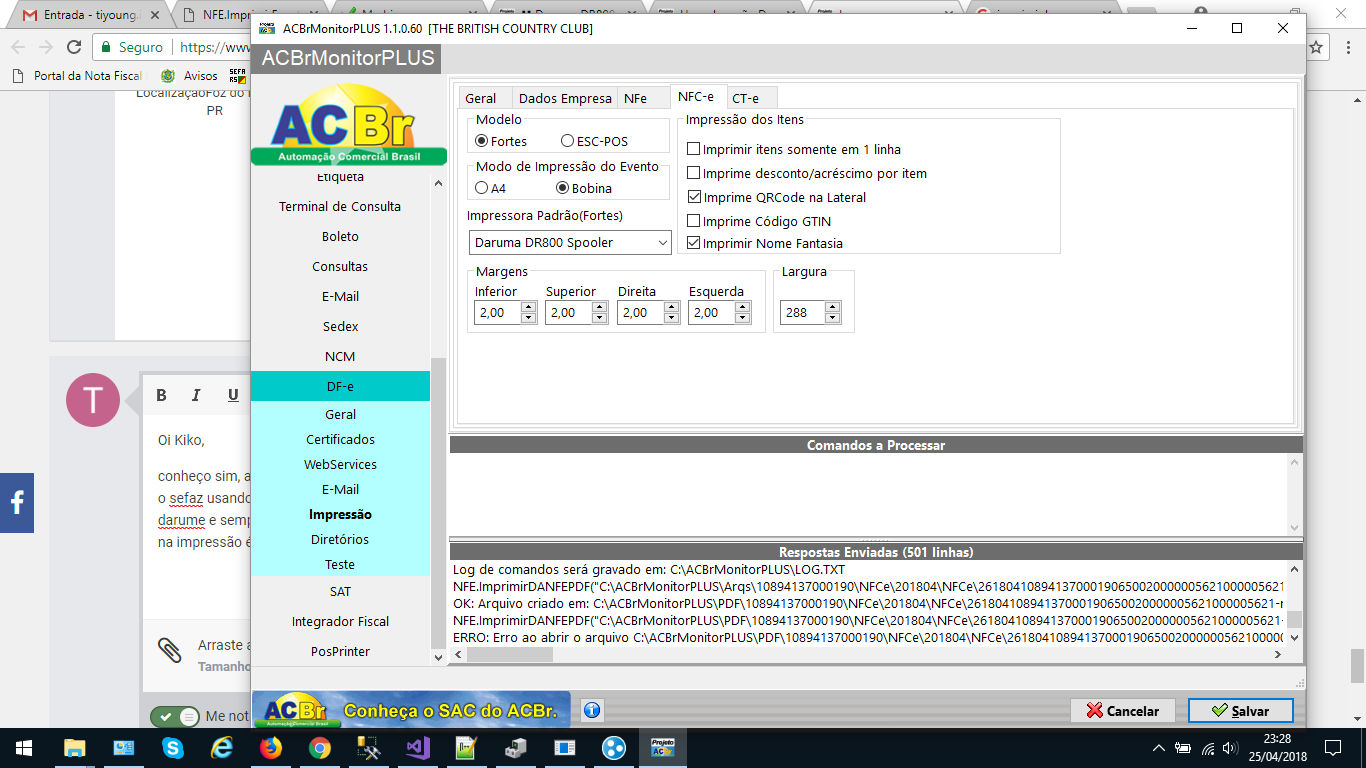Open the Portal da Nota Fiscal bookmark
This screenshot has width=1366, height=768.
(x=80, y=75)
